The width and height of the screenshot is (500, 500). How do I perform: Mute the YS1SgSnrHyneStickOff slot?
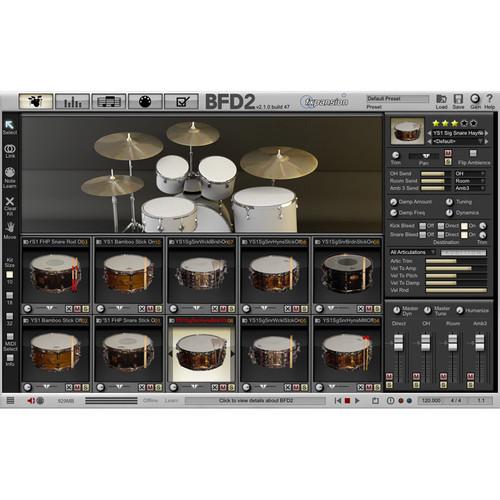tap(296, 309)
